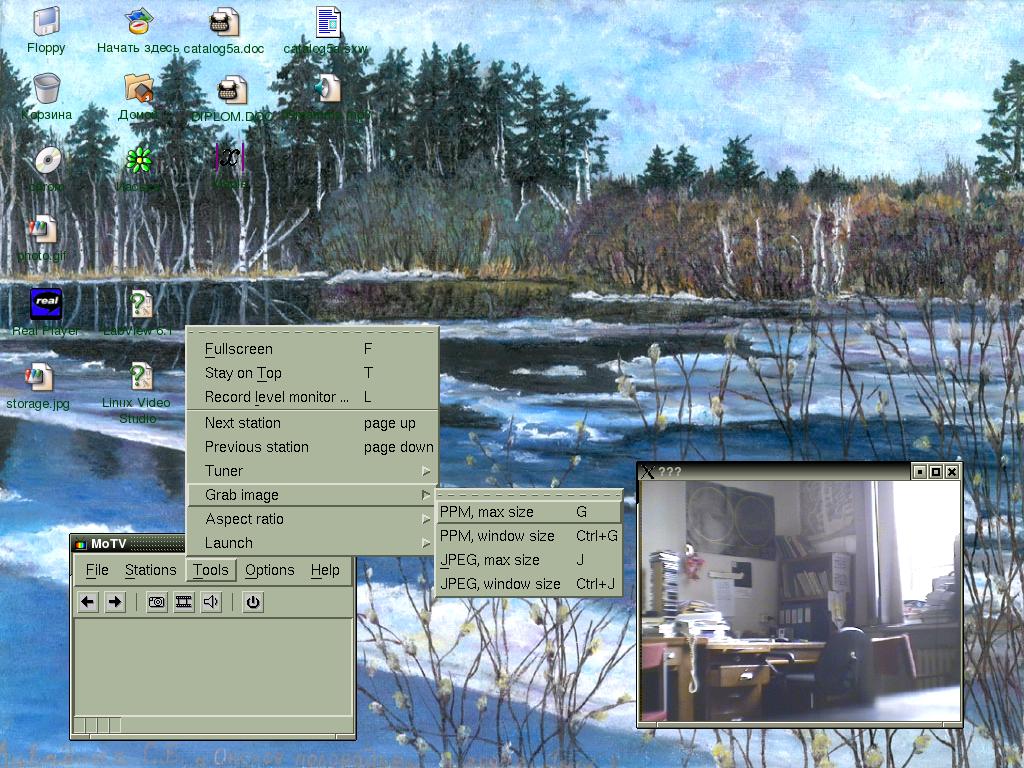This screenshot has height=768, width=1024.
Task: Expand the Grab image submenu
Action: [x=313, y=495]
